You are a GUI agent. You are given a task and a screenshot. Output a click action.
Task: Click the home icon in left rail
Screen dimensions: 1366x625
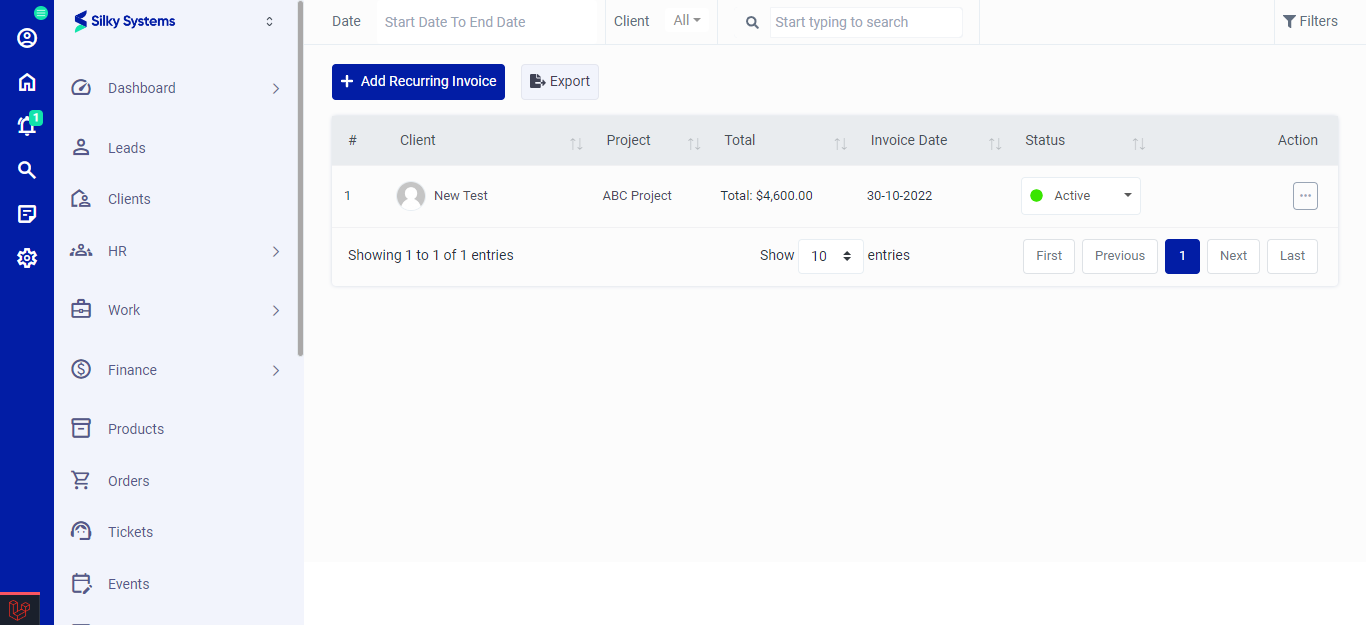(x=27, y=82)
